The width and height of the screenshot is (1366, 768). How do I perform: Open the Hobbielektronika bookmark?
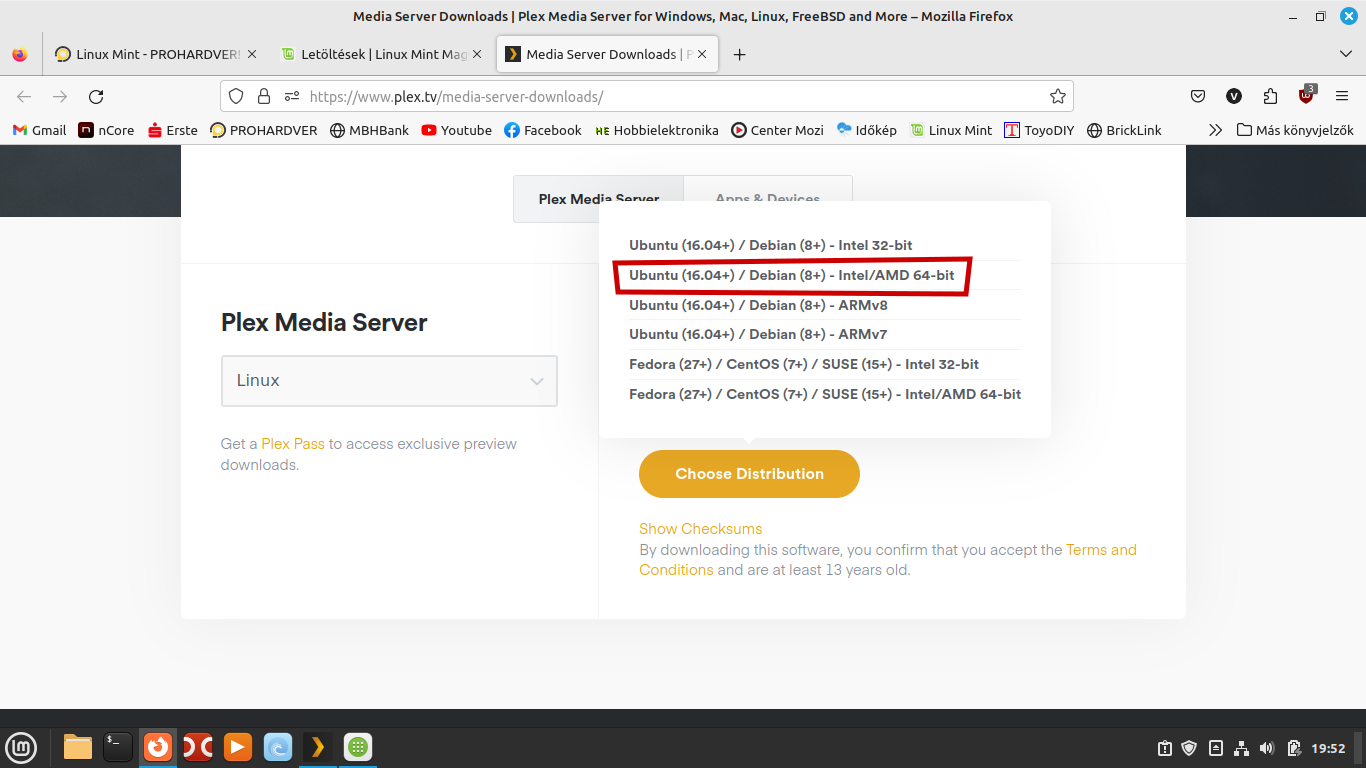(656, 130)
